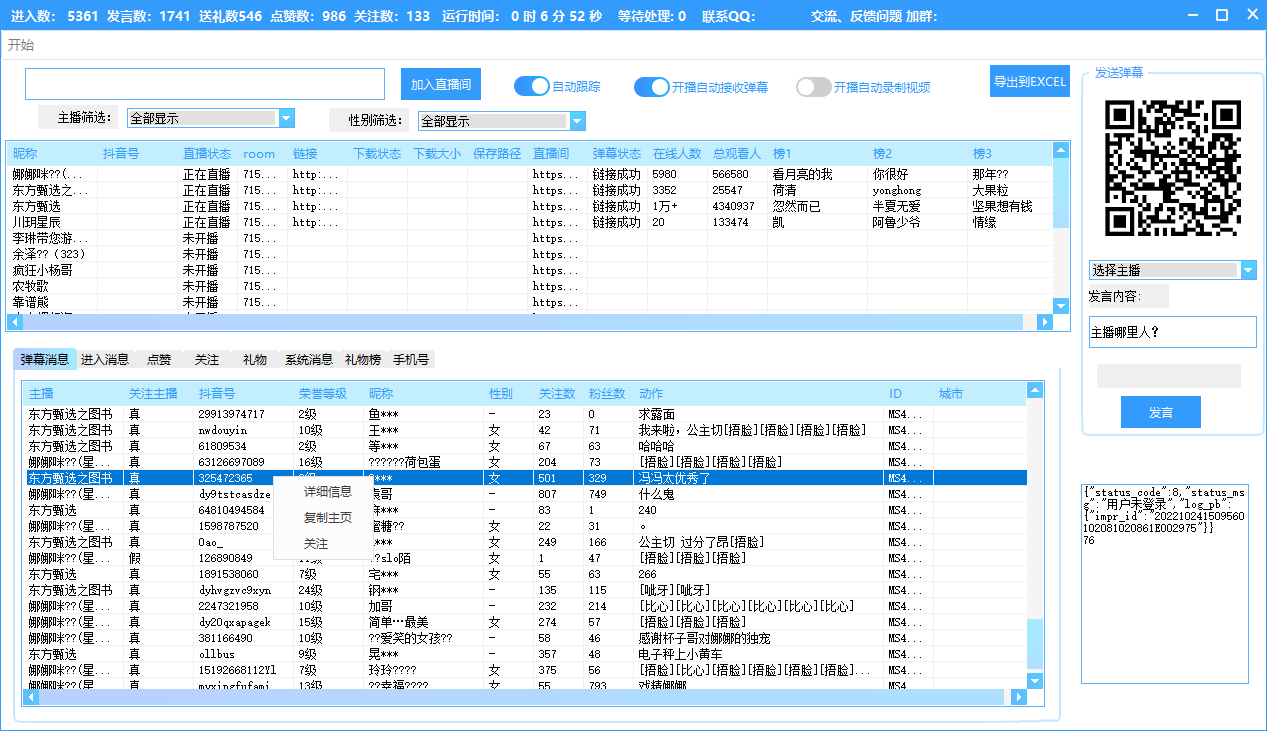Image resolution: width=1267 pixels, height=731 pixels.
Task: Open the 开始 menu
Action: tap(21, 45)
